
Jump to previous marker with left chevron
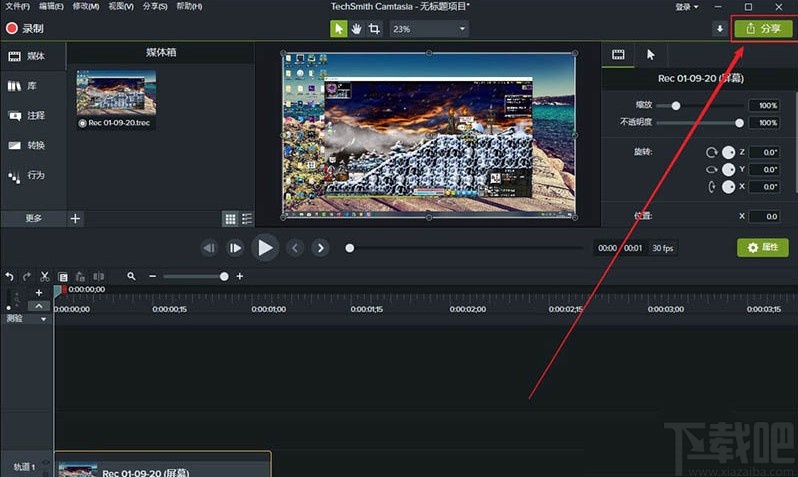point(295,248)
